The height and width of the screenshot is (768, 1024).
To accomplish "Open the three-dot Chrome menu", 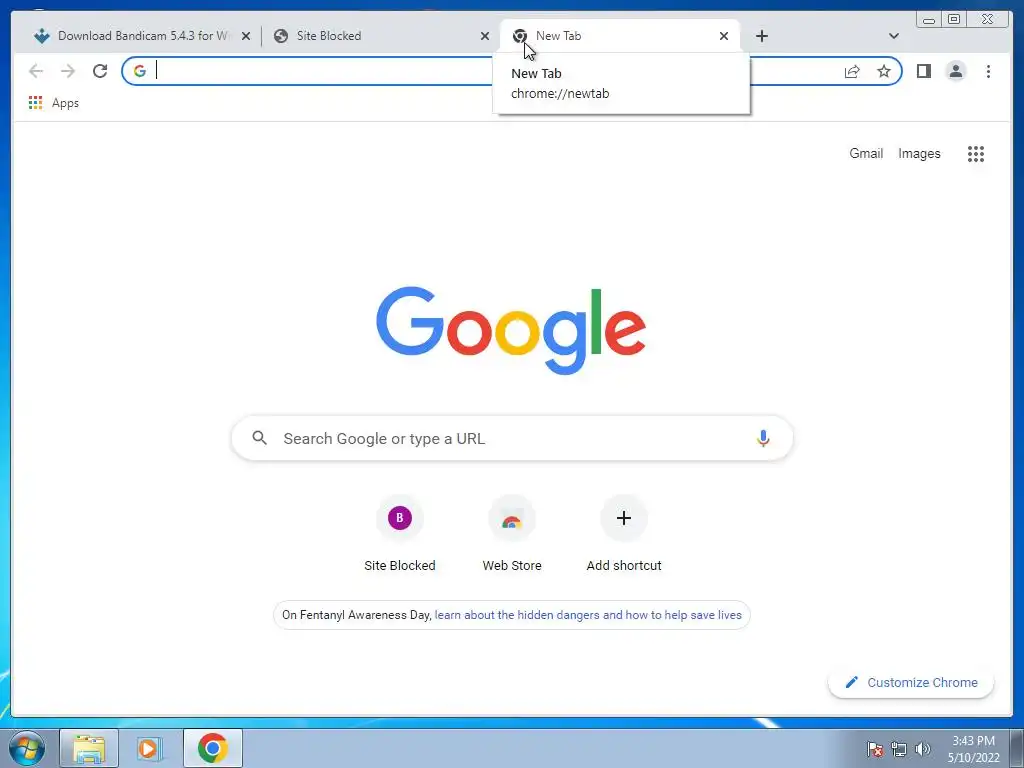I will [988, 71].
